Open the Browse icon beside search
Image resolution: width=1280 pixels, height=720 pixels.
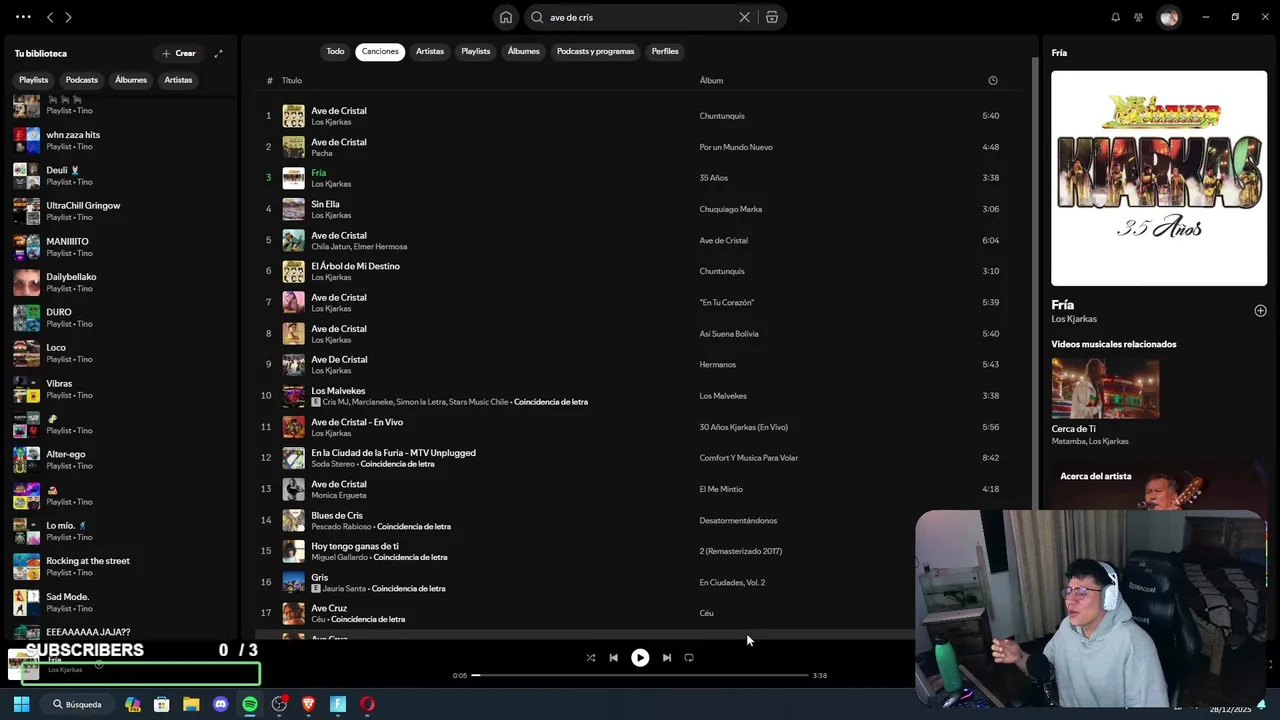[x=772, y=17]
